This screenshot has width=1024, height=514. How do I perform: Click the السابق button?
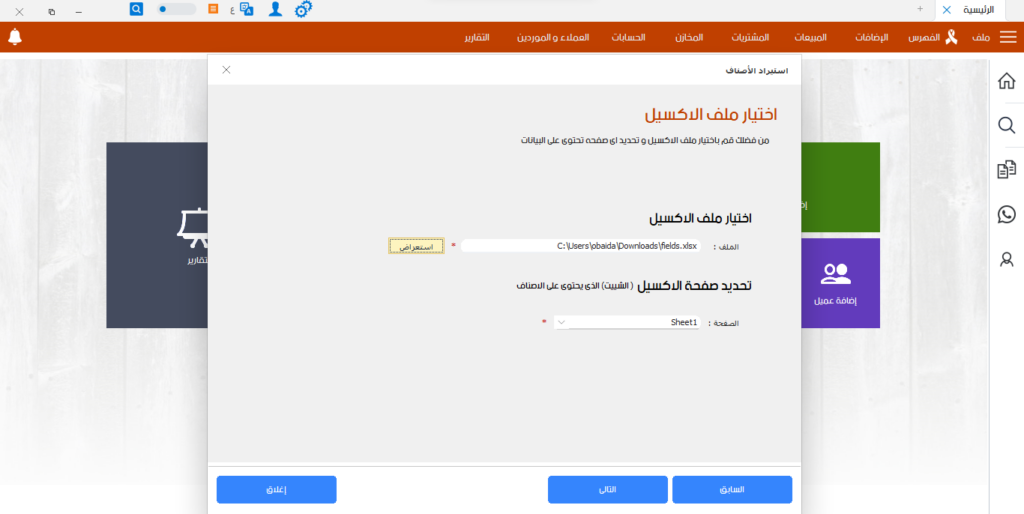(732, 490)
